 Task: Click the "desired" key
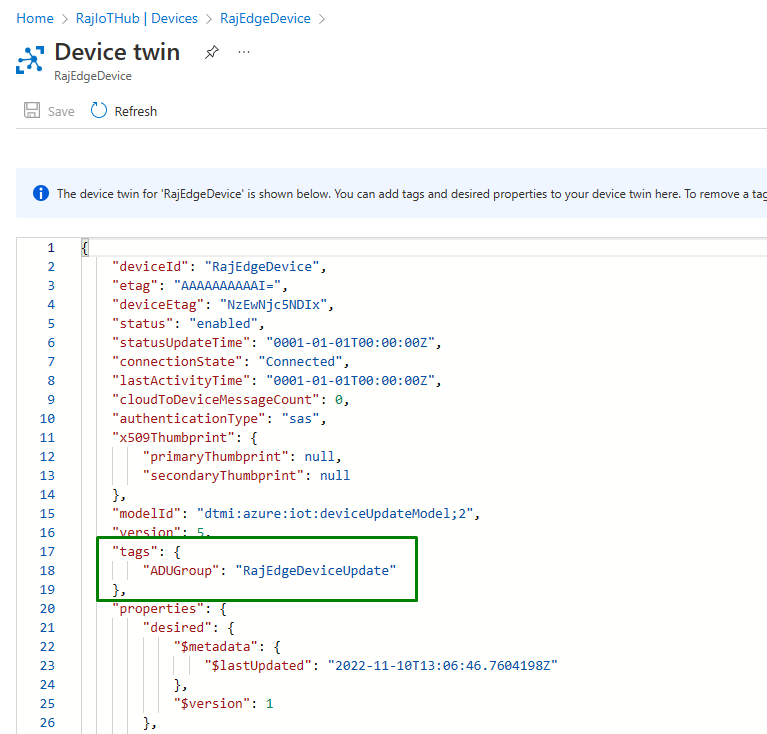coord(177,628)
